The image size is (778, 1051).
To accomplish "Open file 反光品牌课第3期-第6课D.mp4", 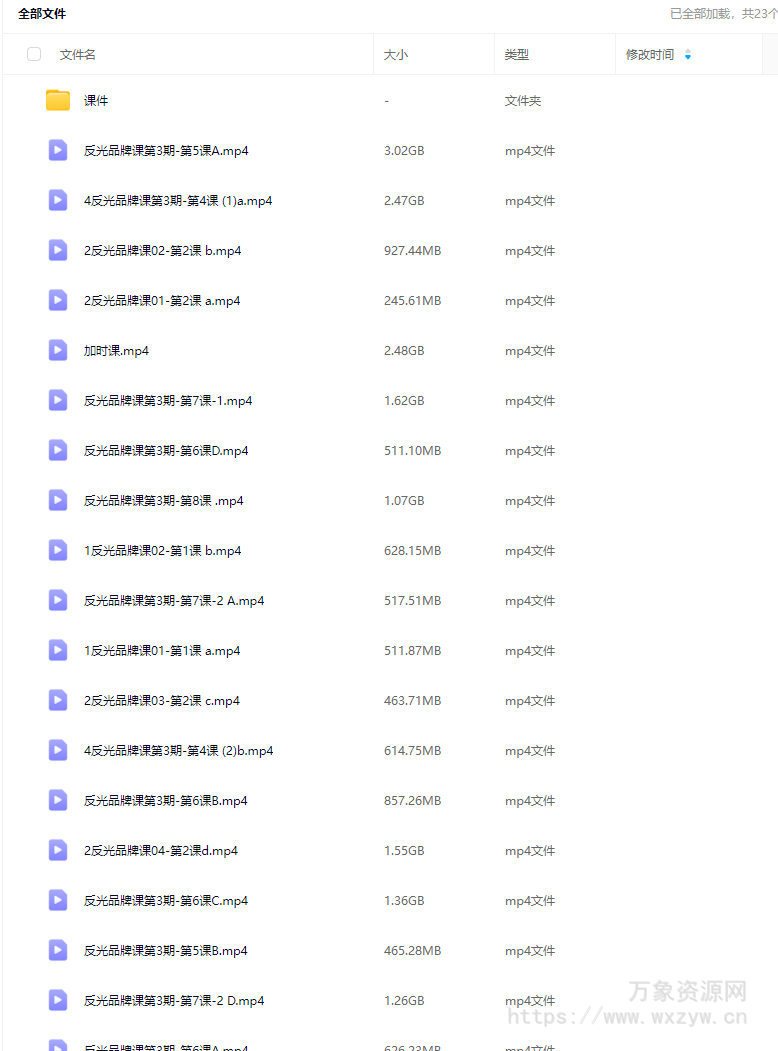I will pyautogui.click(x=166, y=450).
